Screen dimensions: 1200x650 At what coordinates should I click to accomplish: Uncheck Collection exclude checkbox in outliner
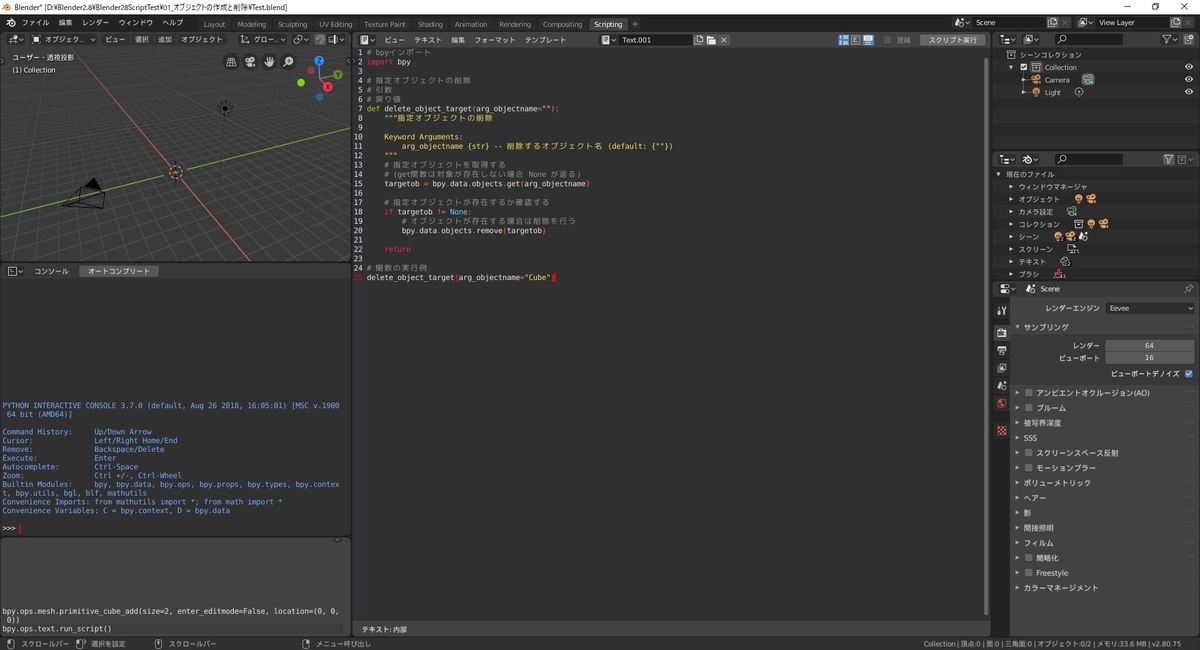[x=1024, y=67]
